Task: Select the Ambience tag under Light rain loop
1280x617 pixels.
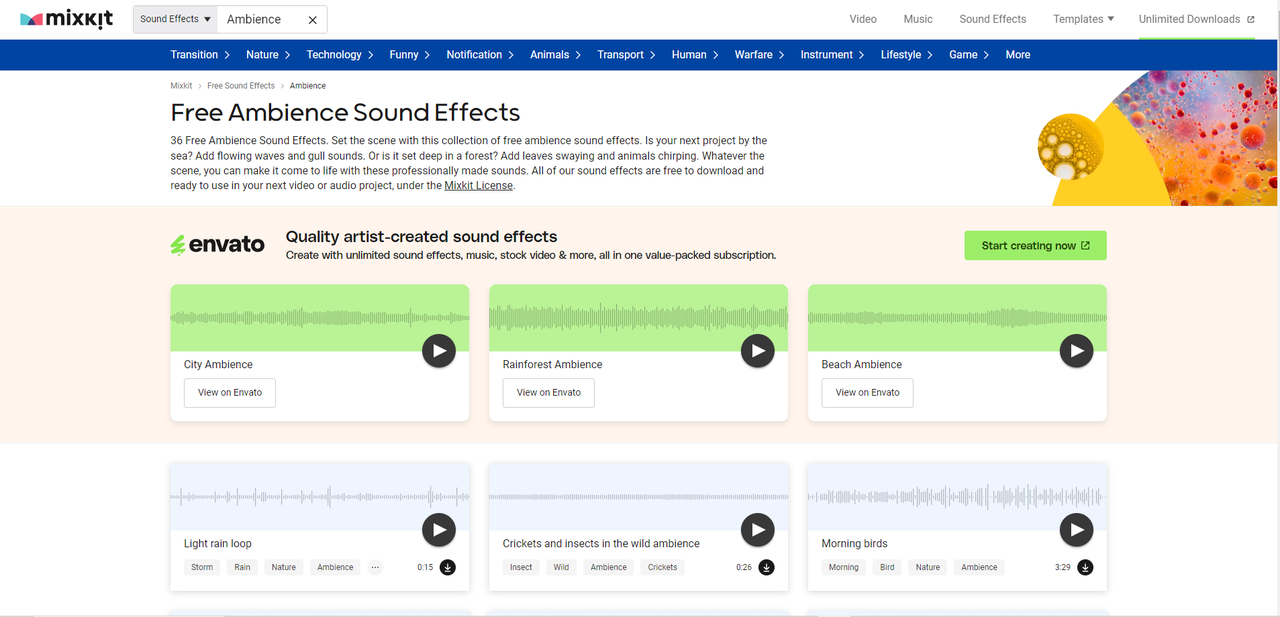Action: click(x=335, y=567)
